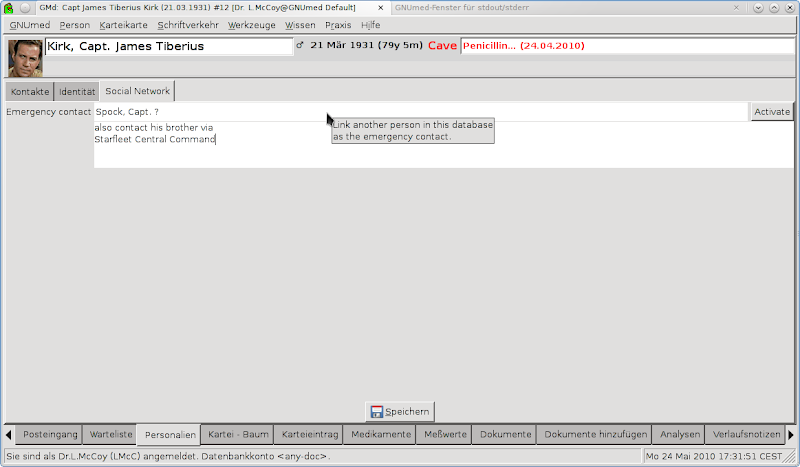
Task: Click the red Cave label
Action: pyautogui.click(x=442, y=45)
